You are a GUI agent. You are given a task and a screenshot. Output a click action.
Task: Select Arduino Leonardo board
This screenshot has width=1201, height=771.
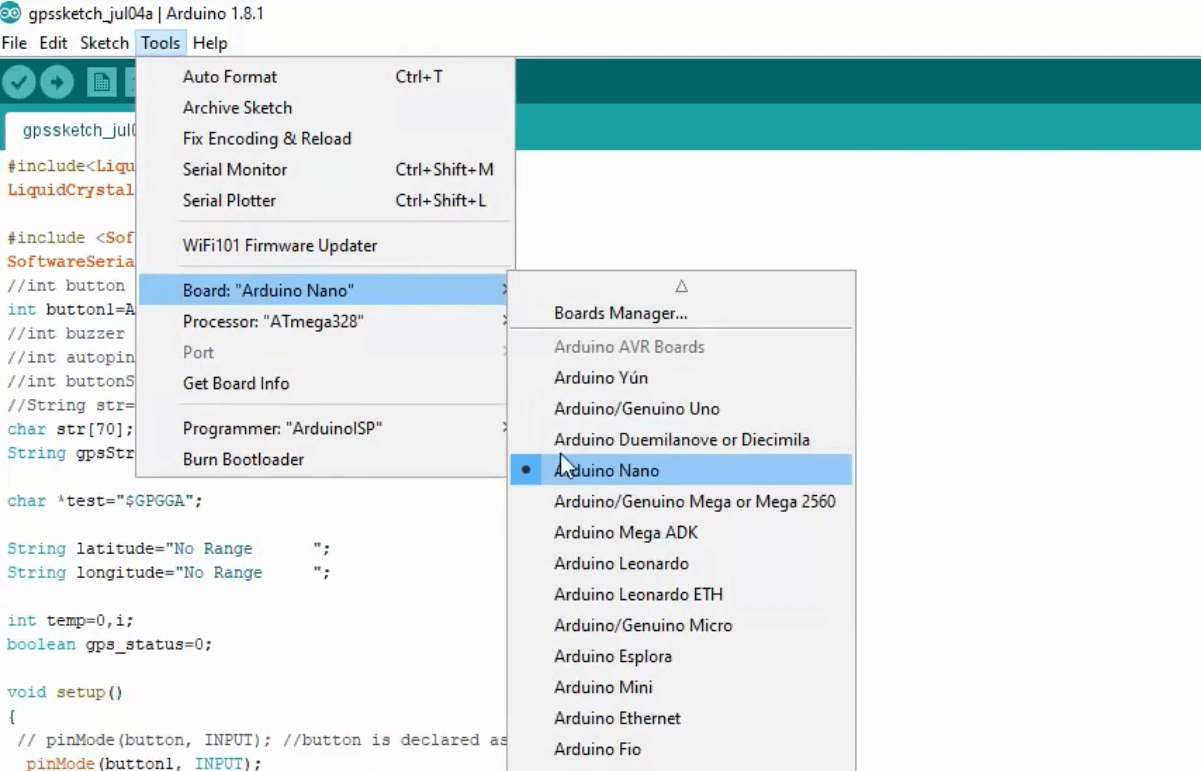coord(681,563)
